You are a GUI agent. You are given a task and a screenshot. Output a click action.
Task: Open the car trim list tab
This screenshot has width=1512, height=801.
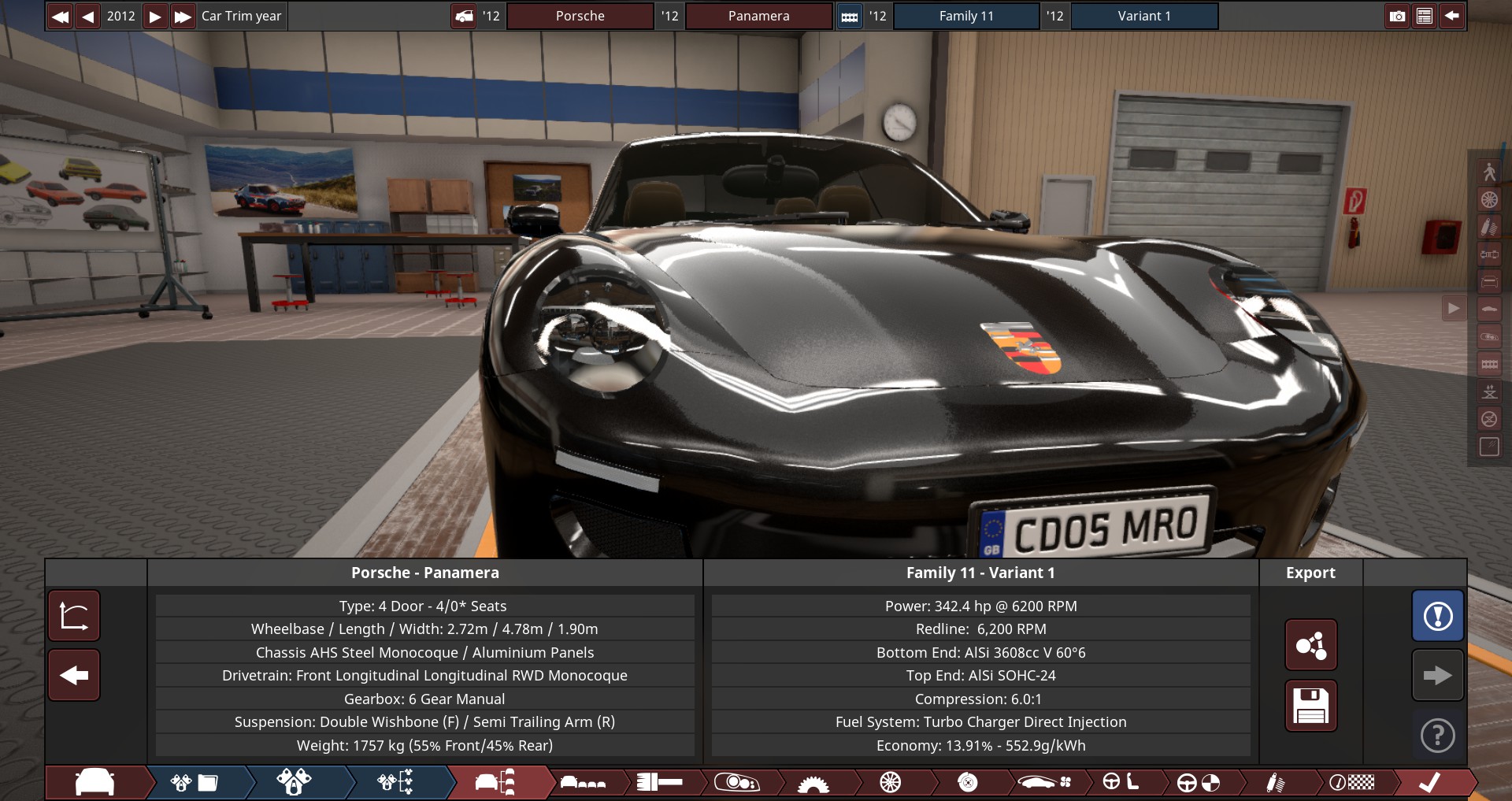click(496, 782)
